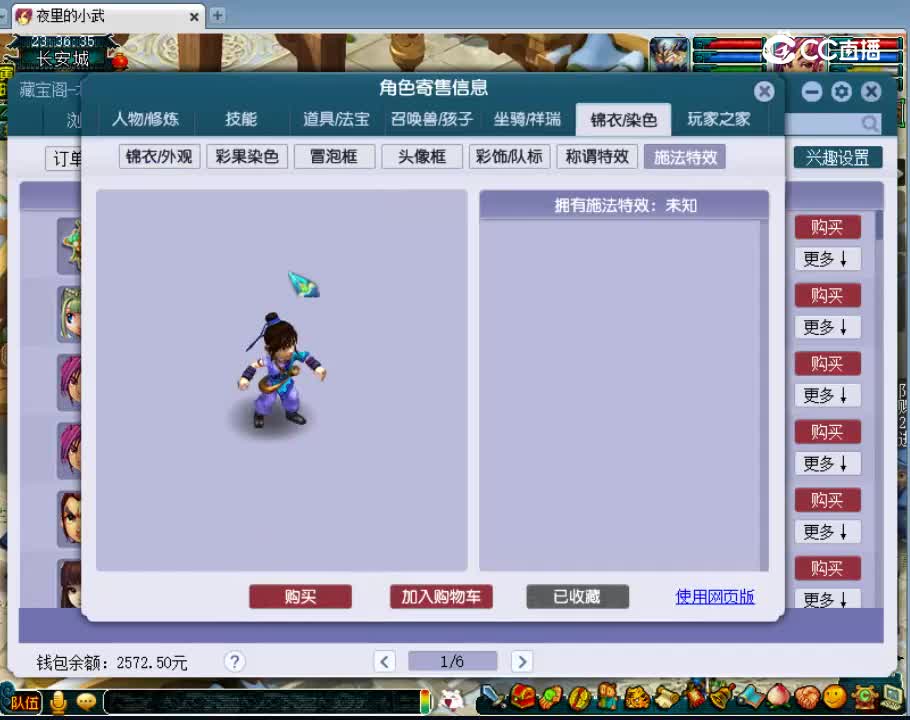Open the smiley face friends icon
The image size is (910, 720).
coord(835,697)
